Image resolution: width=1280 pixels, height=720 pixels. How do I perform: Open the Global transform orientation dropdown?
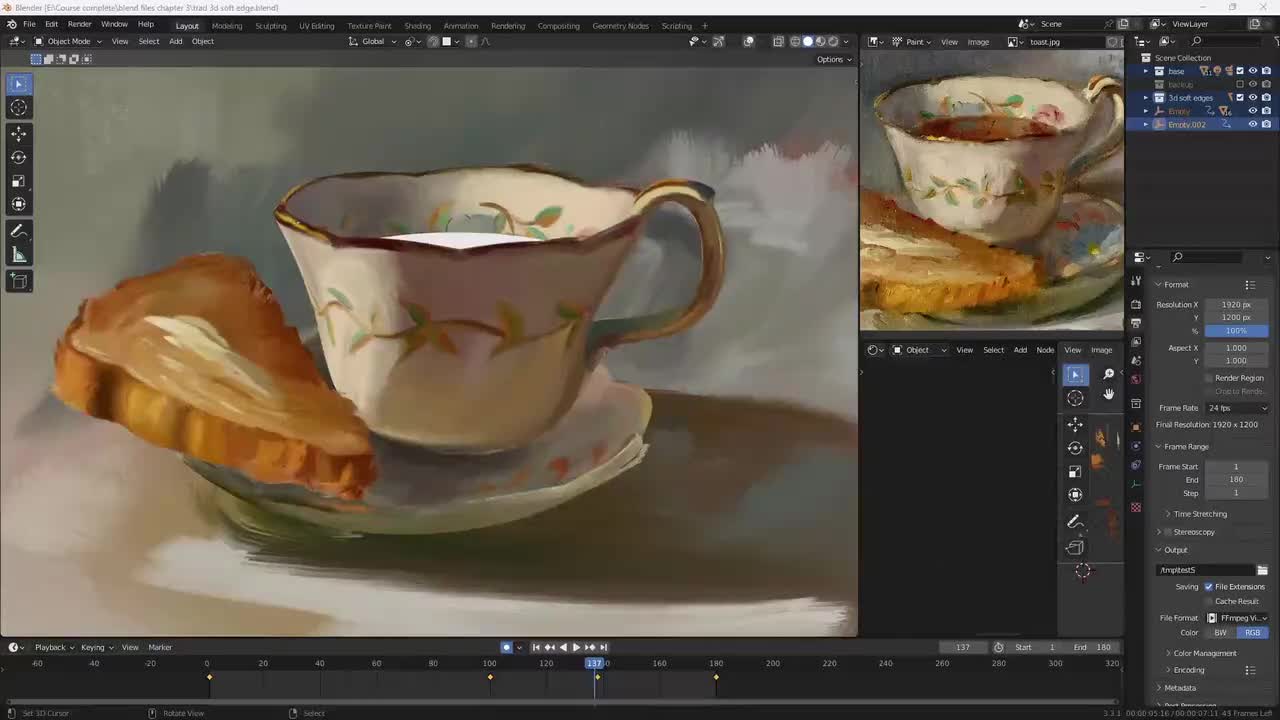click(373, 42)
